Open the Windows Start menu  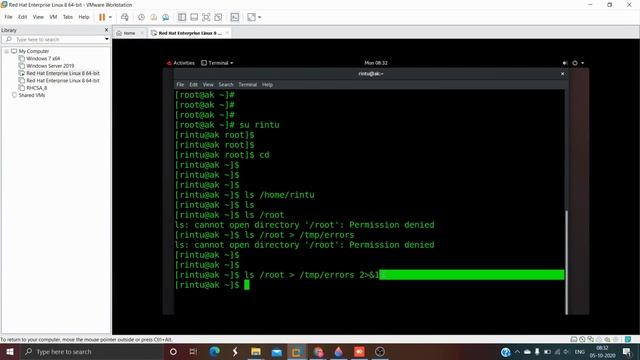tap(9, 351)
